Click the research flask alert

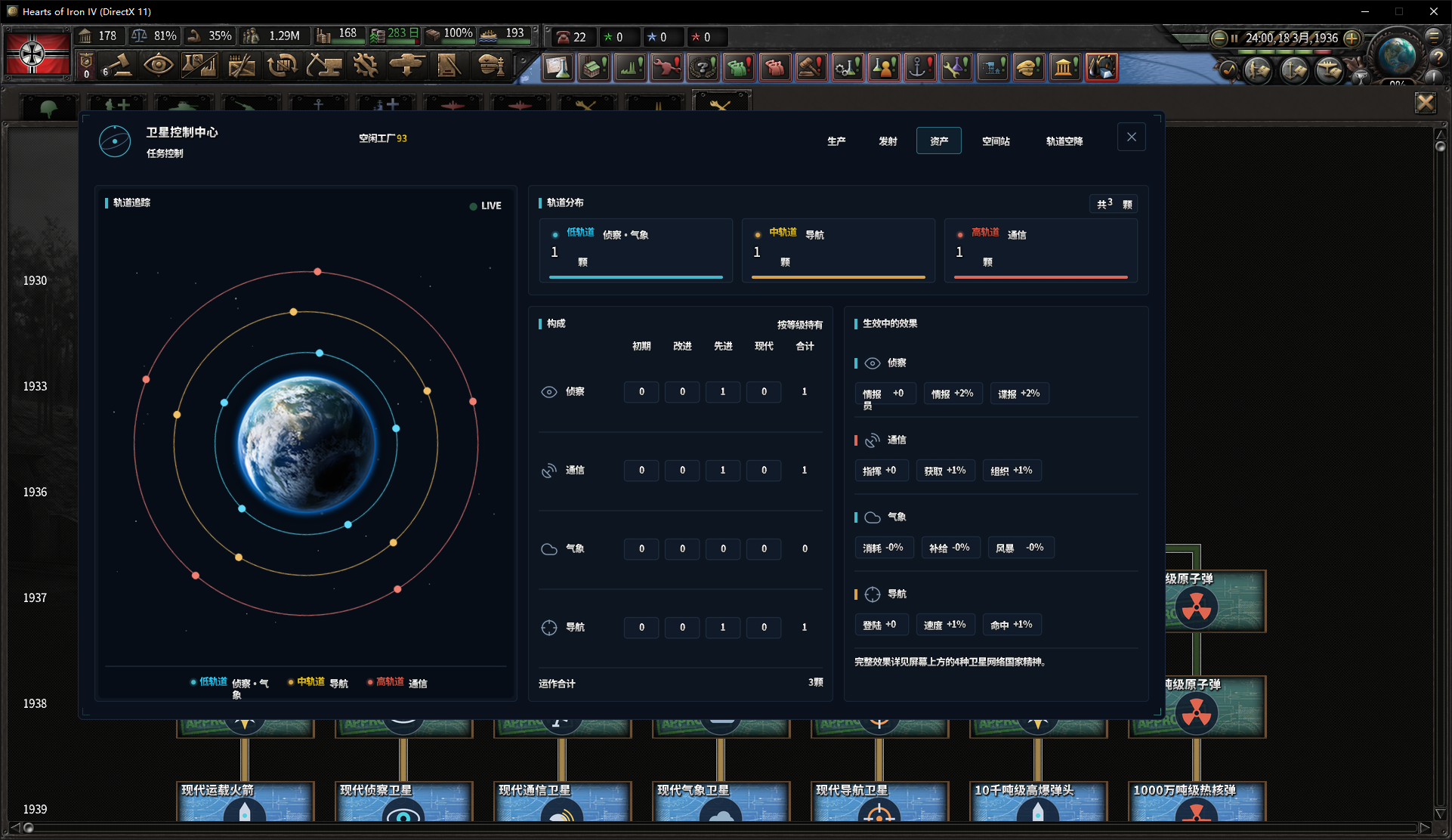coord(558,67)
